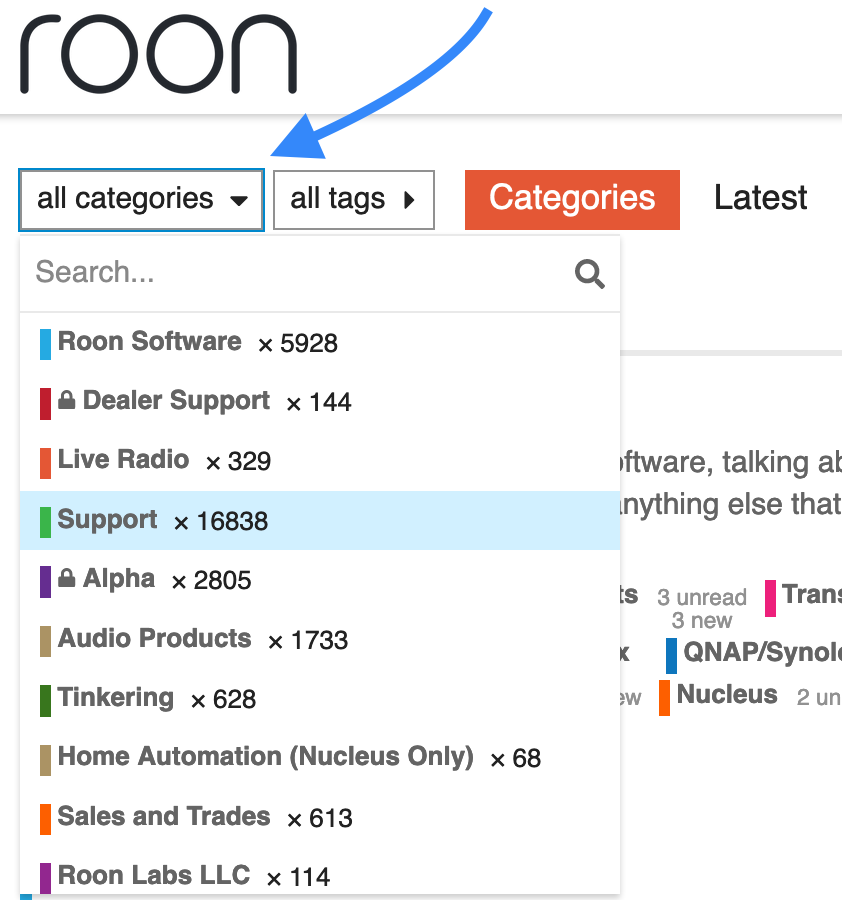
Task: Click the green swatch beside Support
Action: tap(45, 522)
